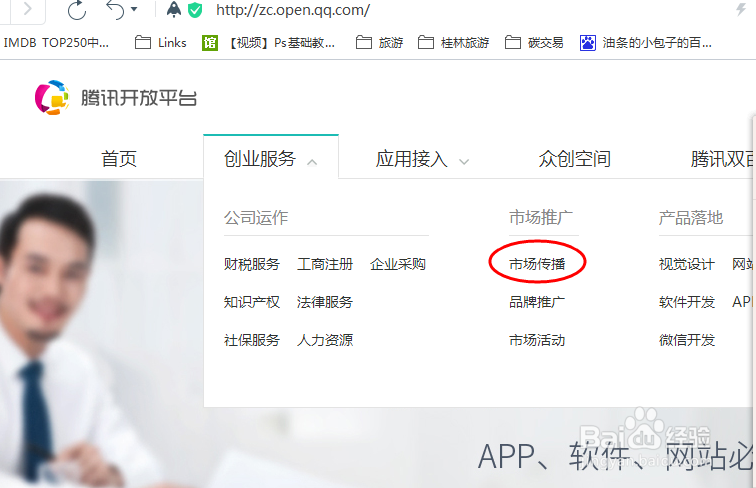Open the 旅游 bookmark folder
Viewport: 756px width, 488px height.
379,43
